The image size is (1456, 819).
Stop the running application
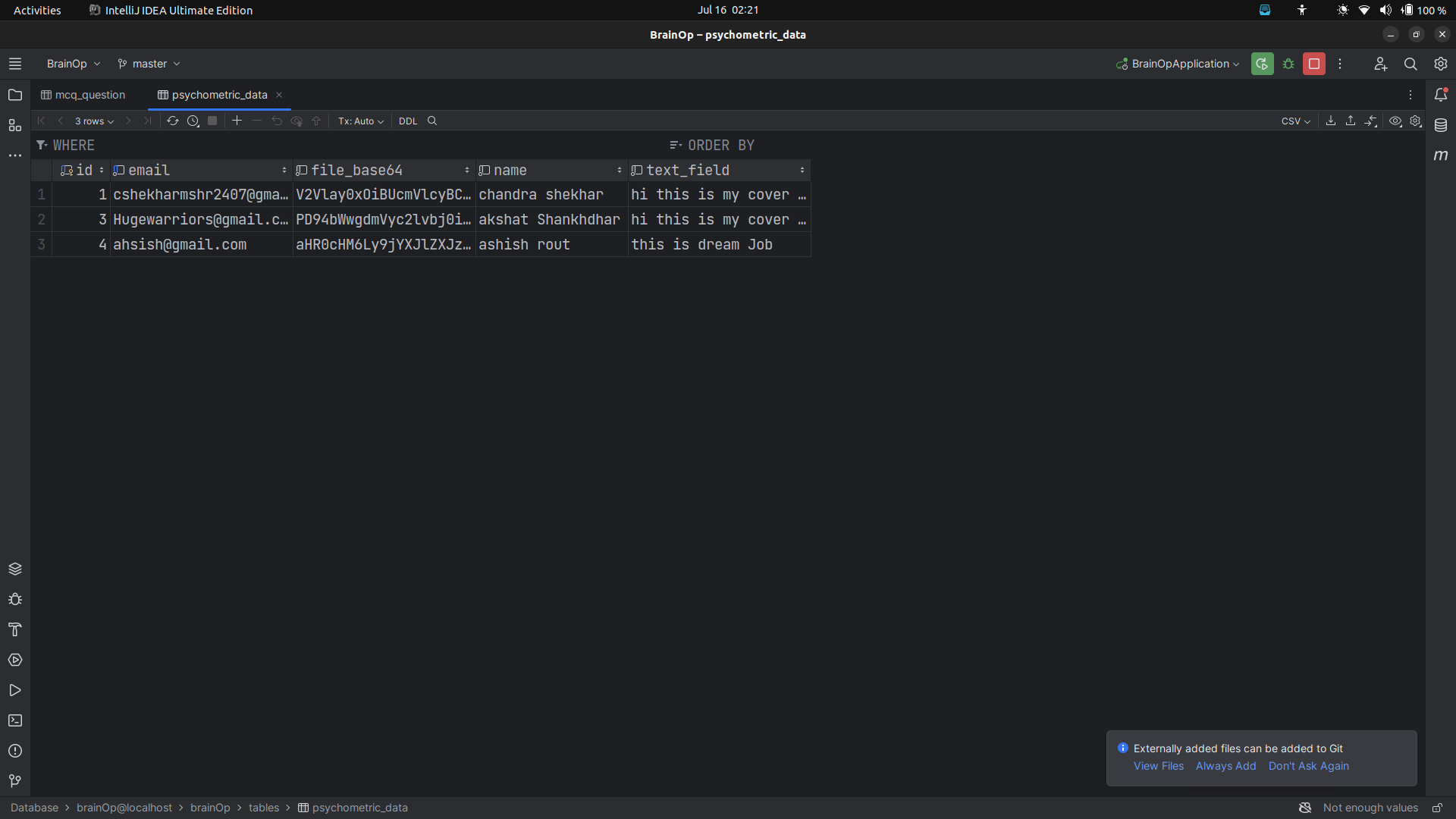tap(1314, 64)
